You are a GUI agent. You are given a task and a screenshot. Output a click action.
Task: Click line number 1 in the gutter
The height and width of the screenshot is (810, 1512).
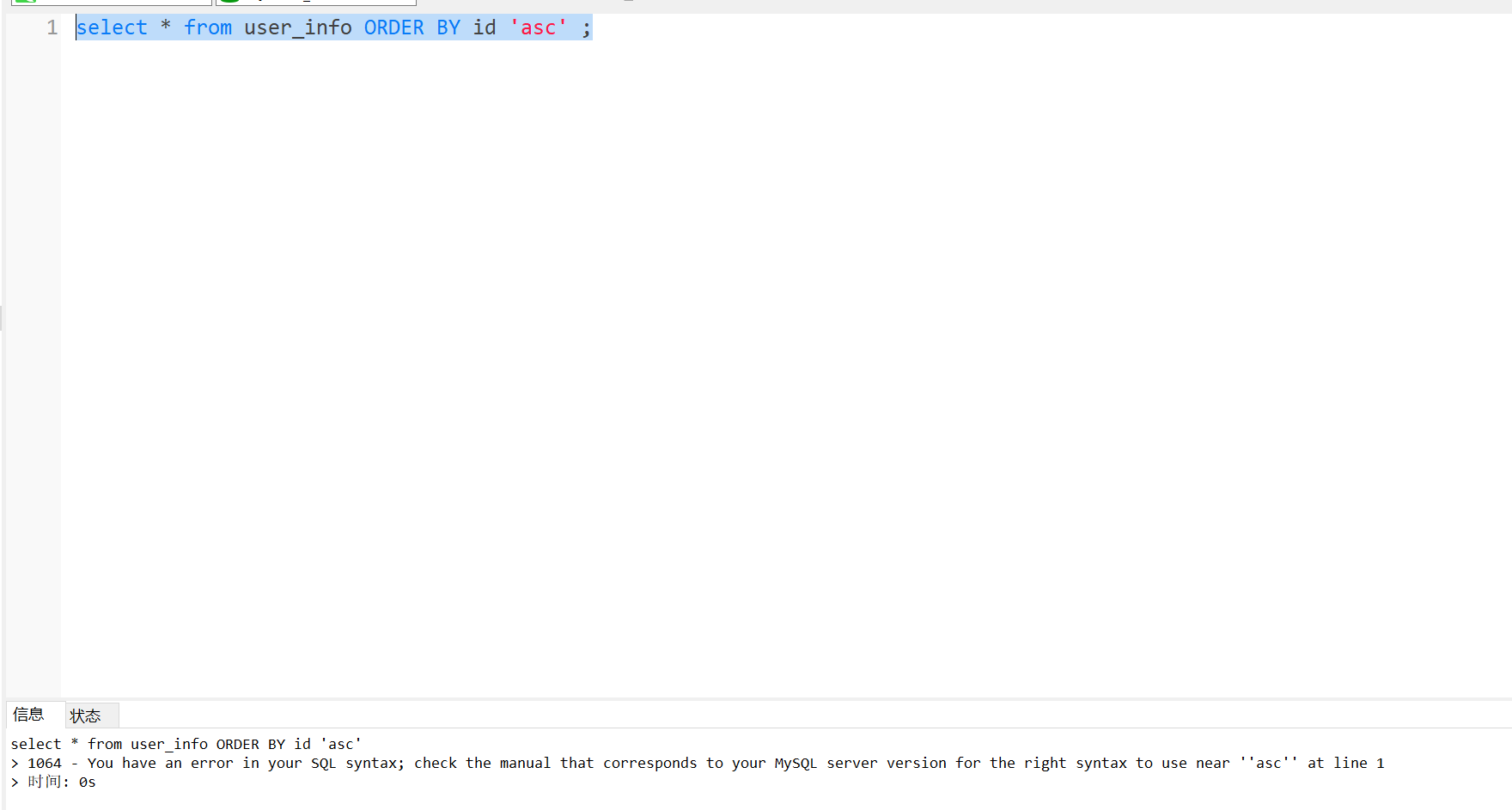pos(52,28)
